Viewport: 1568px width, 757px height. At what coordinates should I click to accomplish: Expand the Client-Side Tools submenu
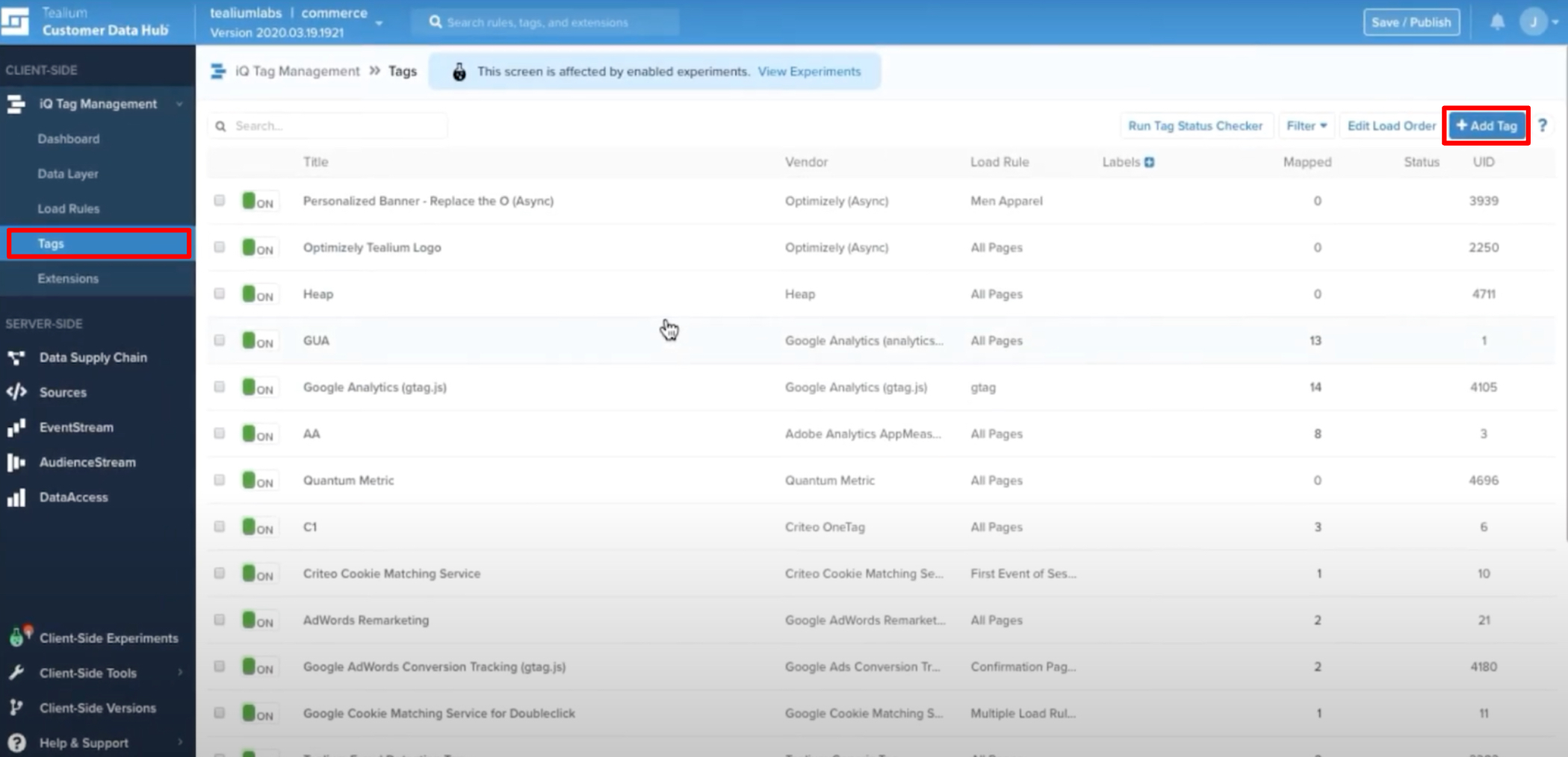[x=180, y=673]
